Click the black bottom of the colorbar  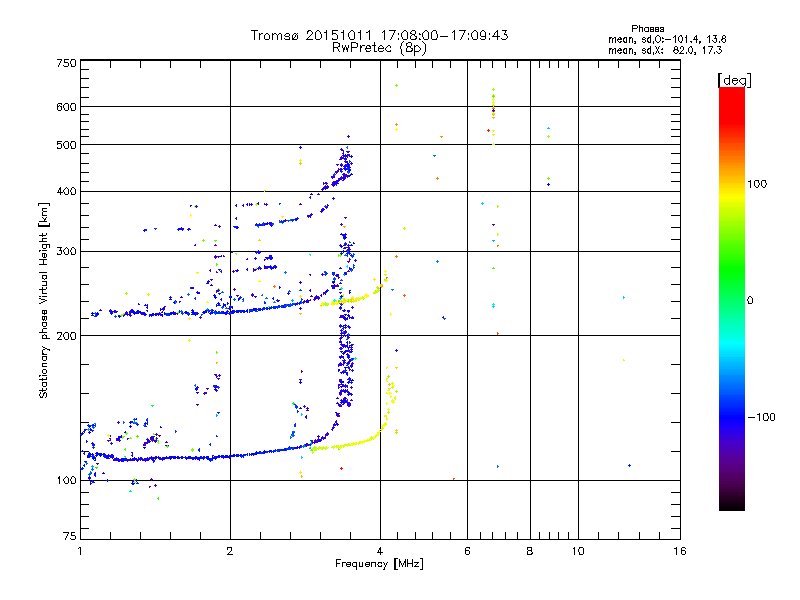tap(732, 503)
